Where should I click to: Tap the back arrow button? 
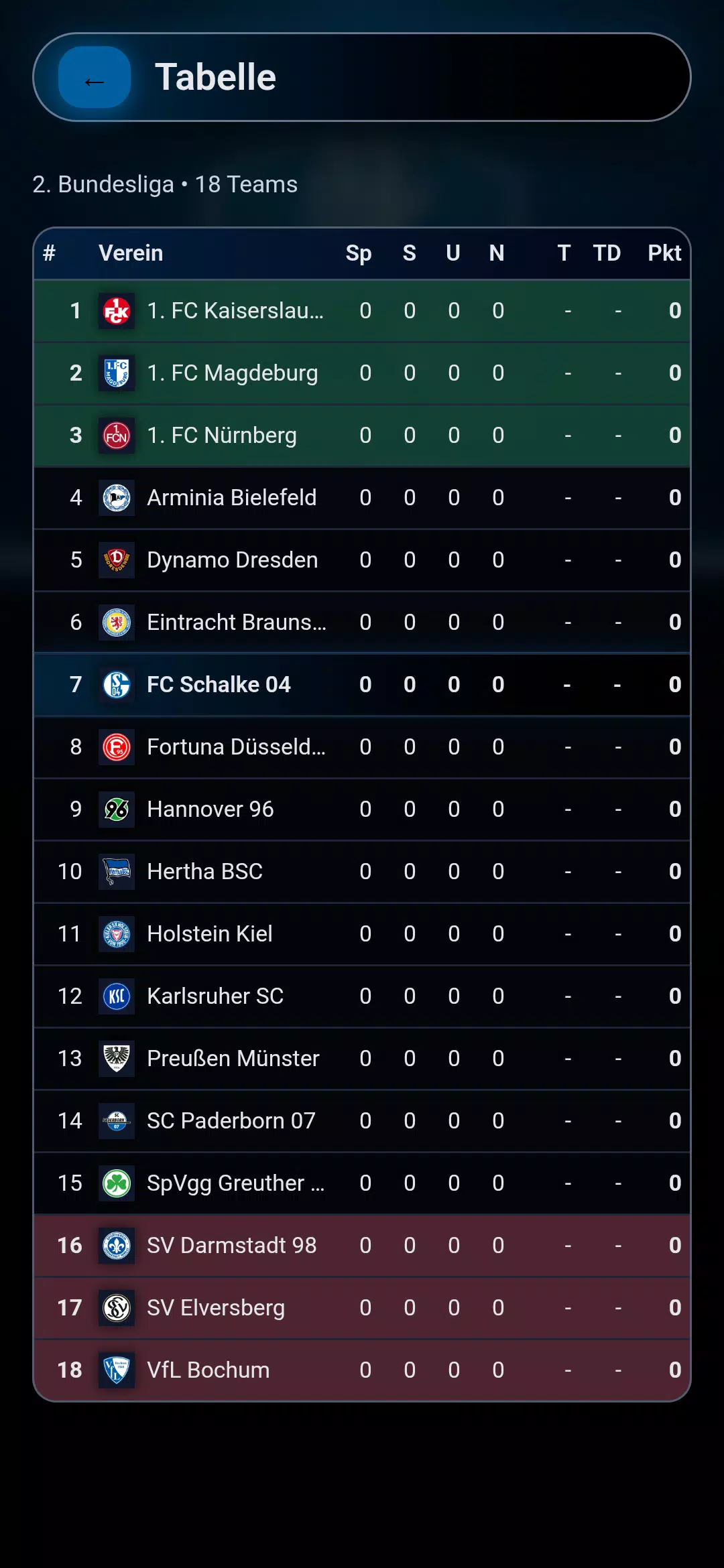[x=95, y=78]
